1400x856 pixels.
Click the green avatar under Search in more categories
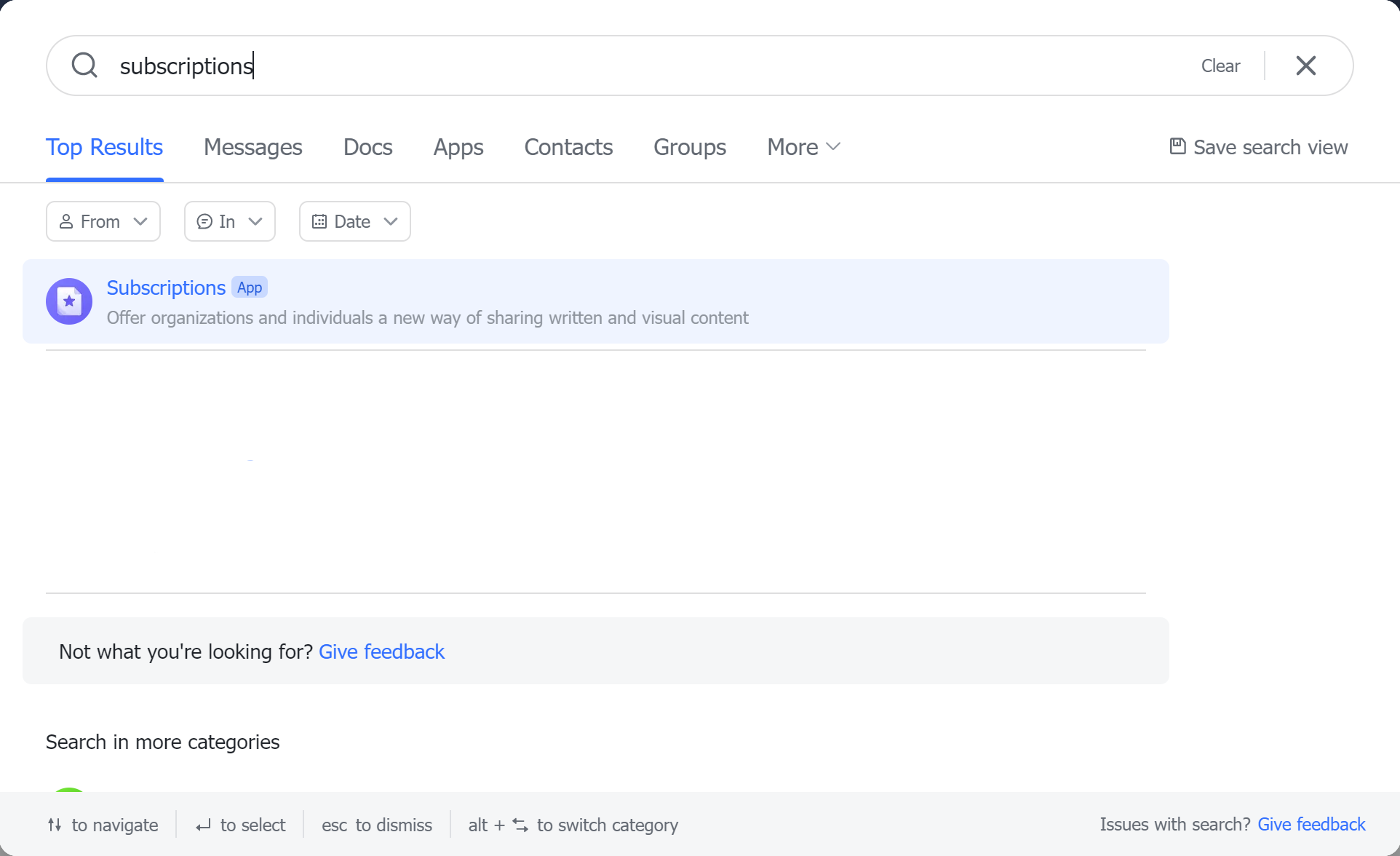[x=69, y=793]
